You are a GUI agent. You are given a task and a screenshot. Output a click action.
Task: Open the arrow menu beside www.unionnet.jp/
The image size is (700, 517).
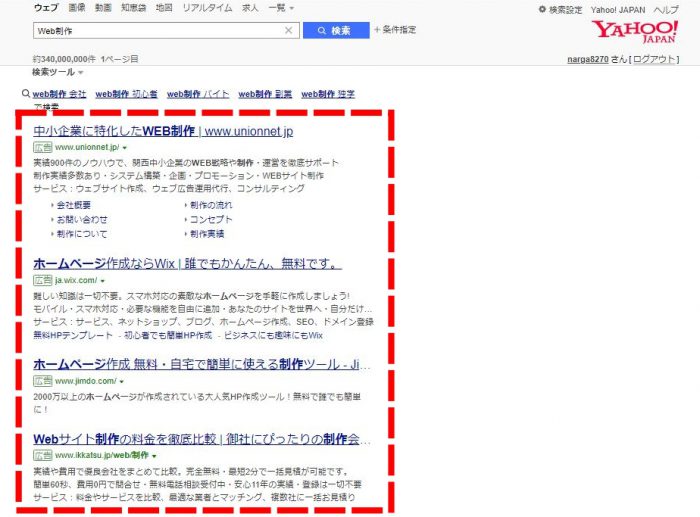pos(125,148)
